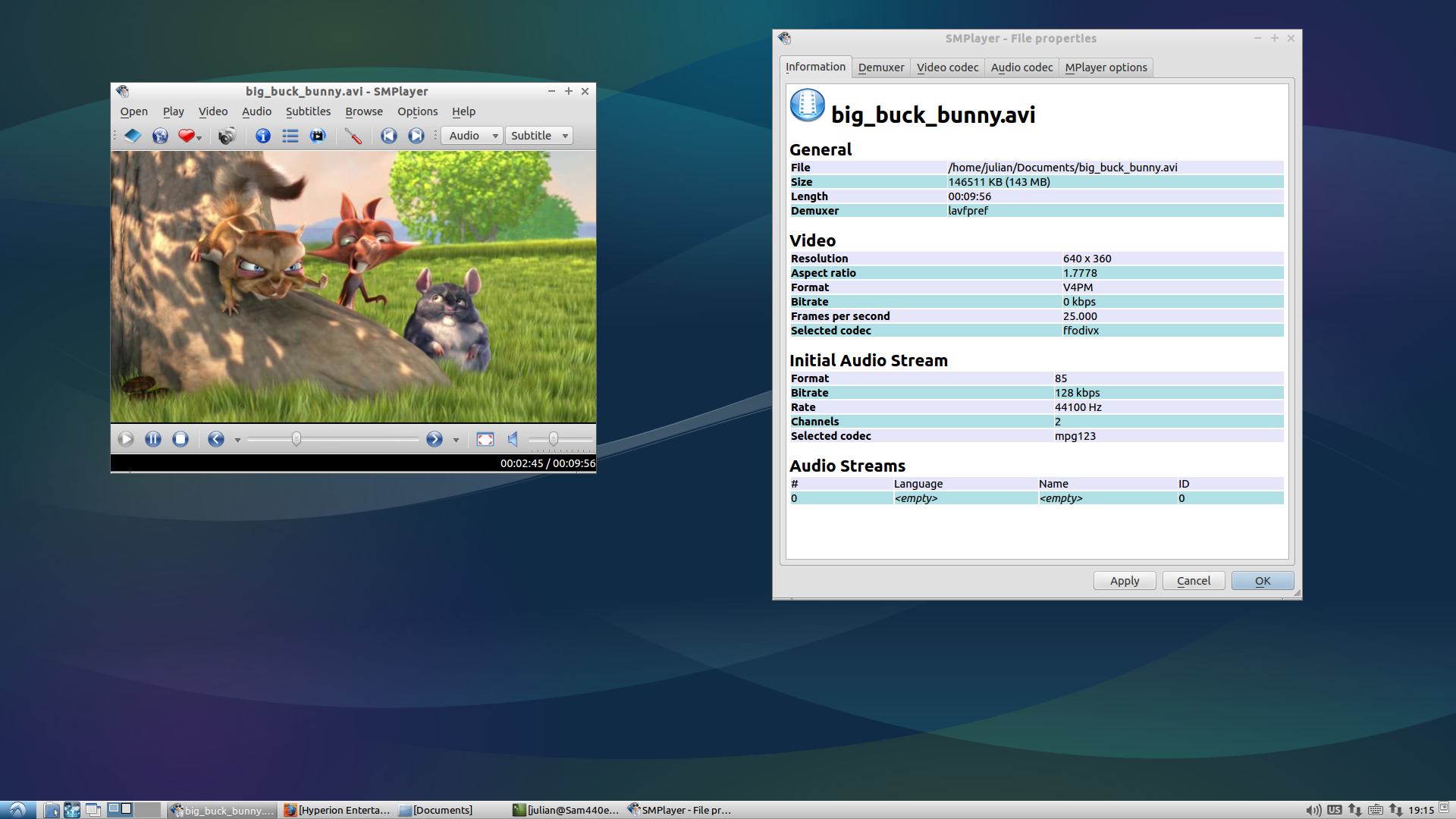Toggle fullscreen mode icon

485,439
